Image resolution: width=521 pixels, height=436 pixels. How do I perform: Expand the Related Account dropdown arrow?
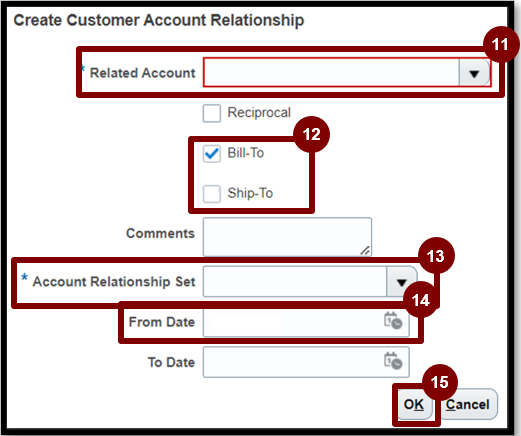[x=474, y=73]
